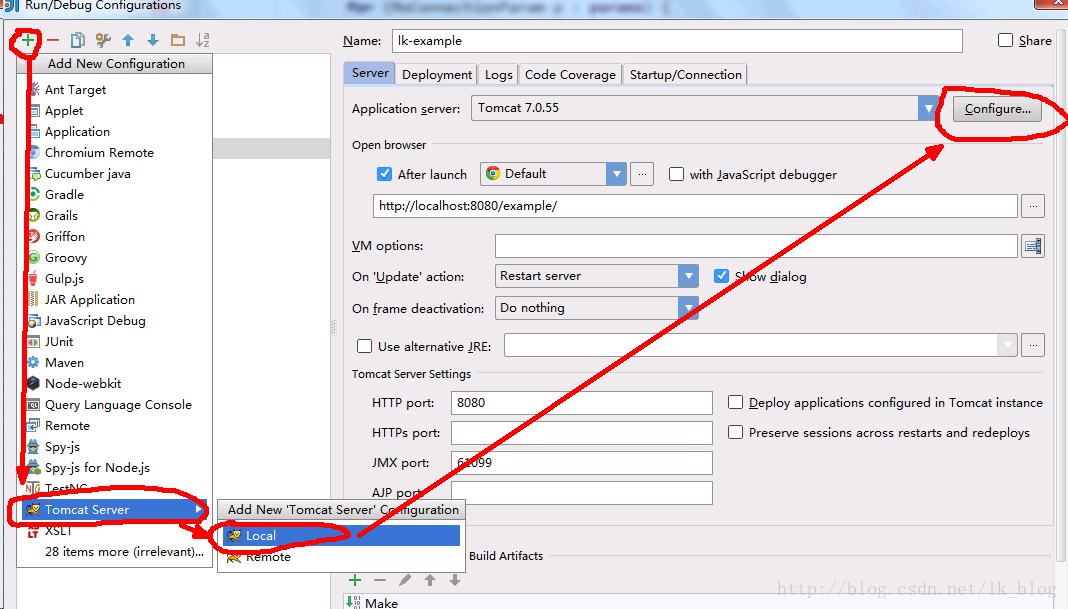
Task: Uncheck After launch checkbox
Action: [x=384, y=174]
